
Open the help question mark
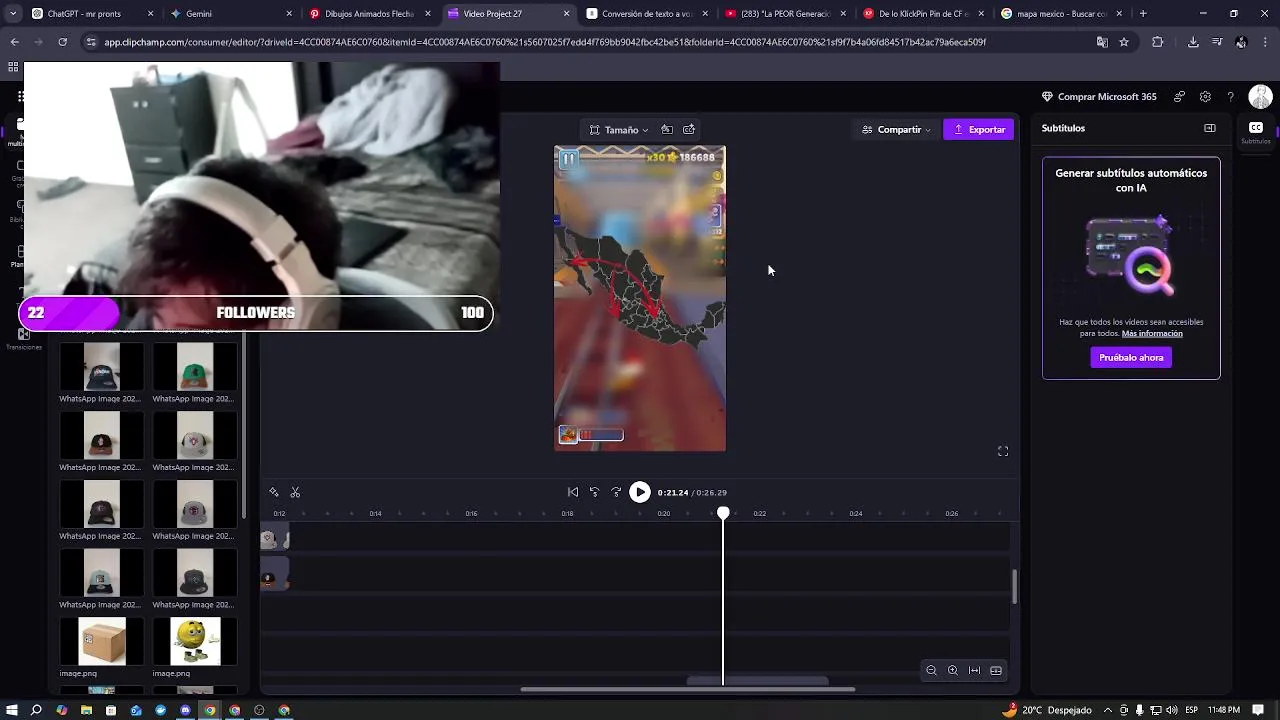coord(1231,97)
